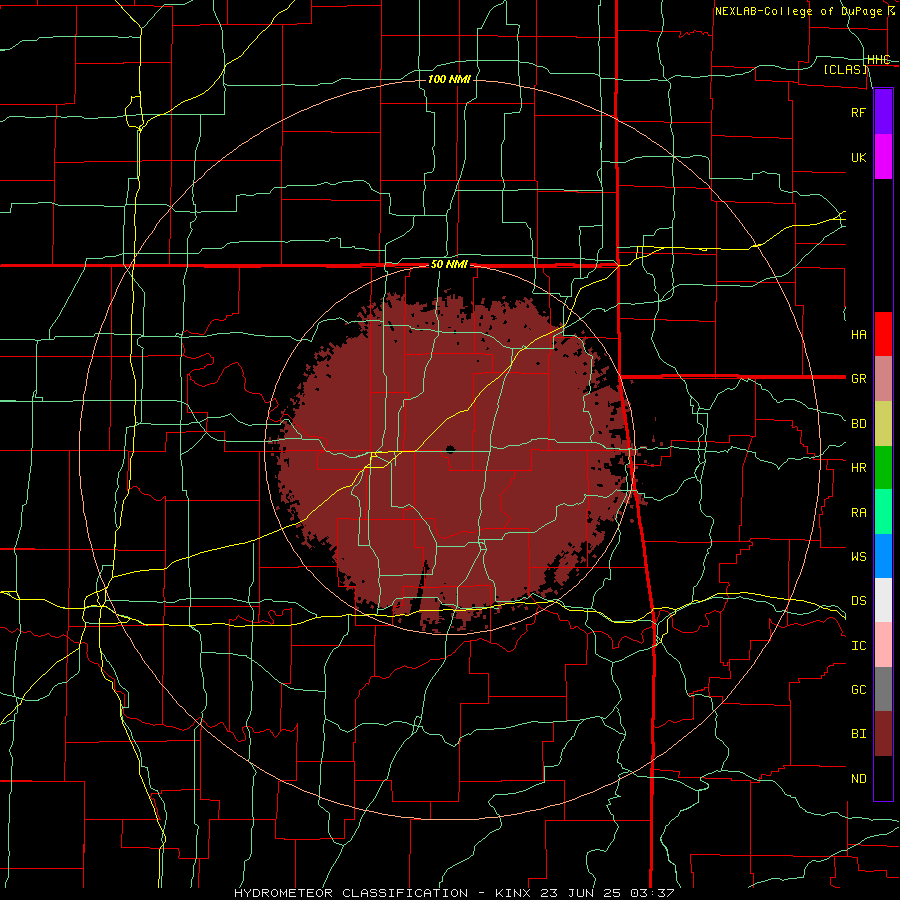Click the BI brown legend swatch

click(883, 734)
